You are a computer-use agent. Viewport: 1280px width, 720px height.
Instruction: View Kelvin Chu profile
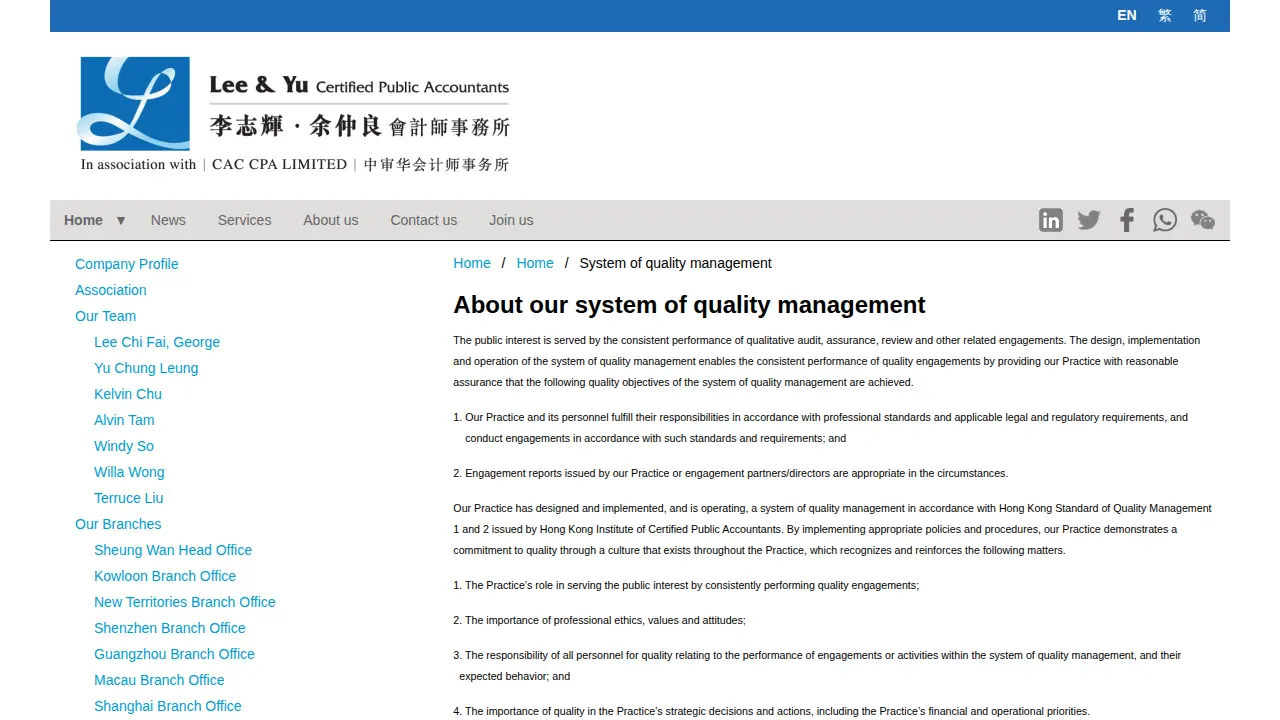(x=128, y=394)
